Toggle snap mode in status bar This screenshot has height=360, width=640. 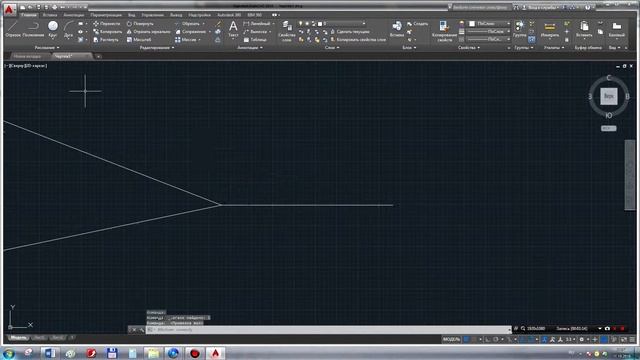point(474,339)
